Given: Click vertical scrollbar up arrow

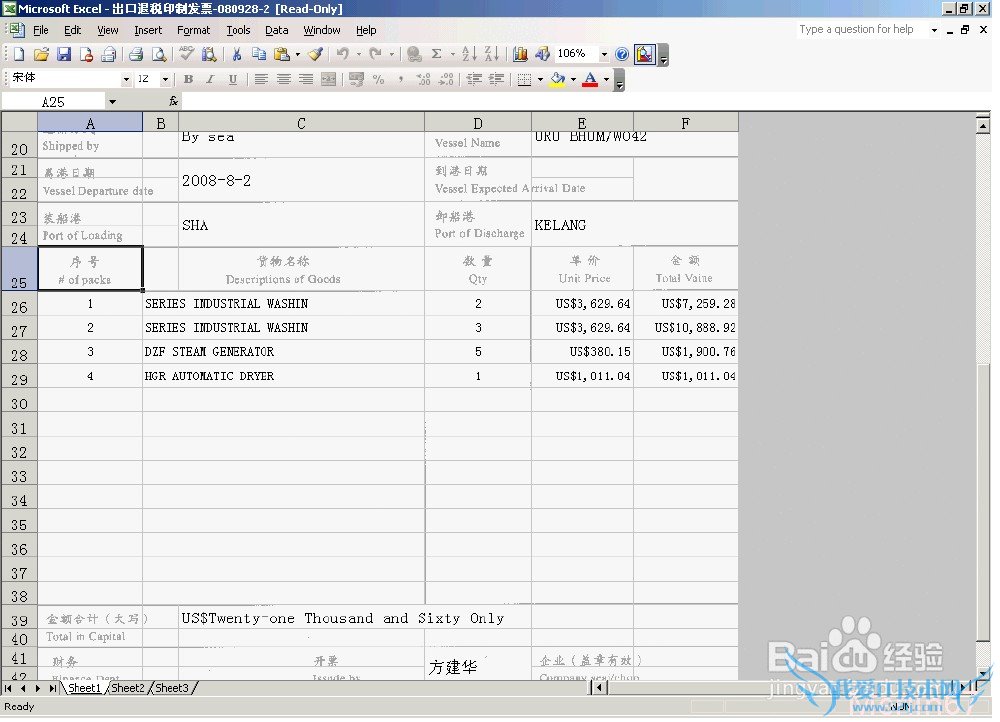Looking at the screenshot, I should 983,125.
